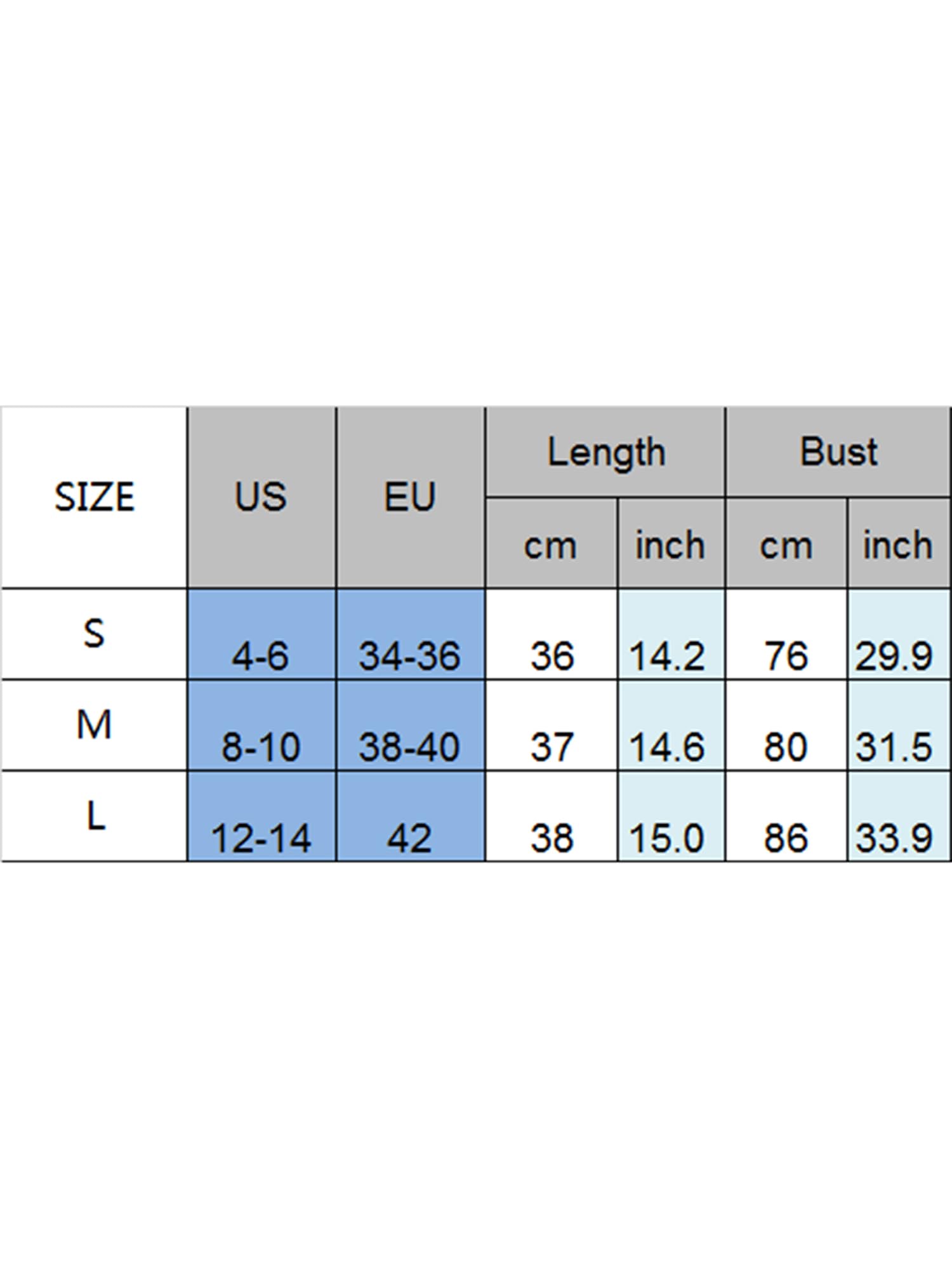Click the US size 8-10 cell
The width and height of the screenshot is (952, 1270).
[x=261, y=725]
